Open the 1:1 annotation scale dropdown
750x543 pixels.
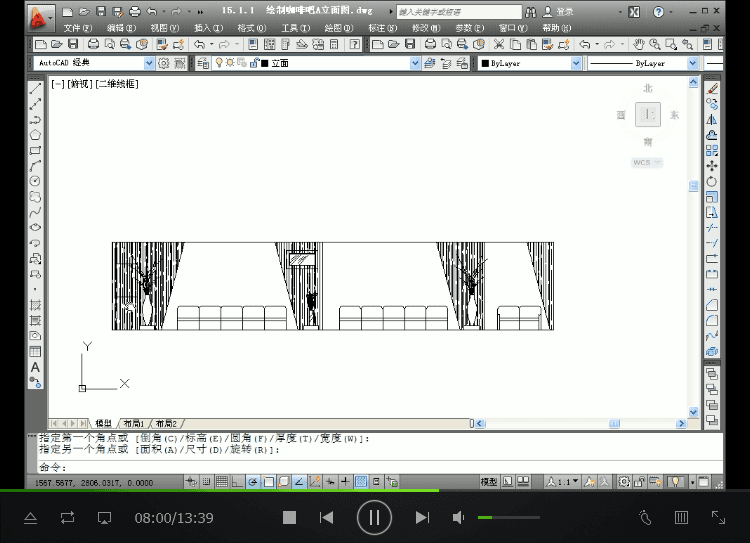pos(563,482)
